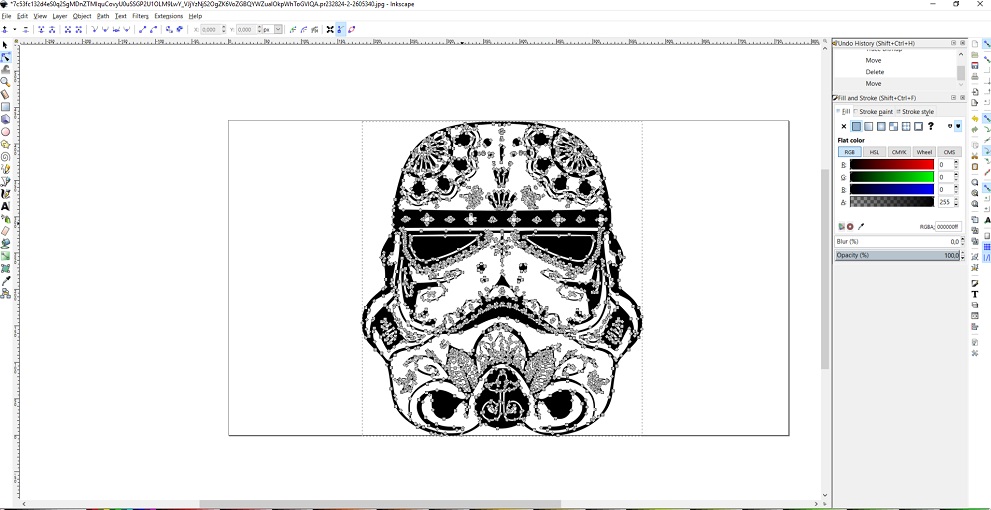
Task: Select the Pencil freehand tool
Action: coord(5,169)
